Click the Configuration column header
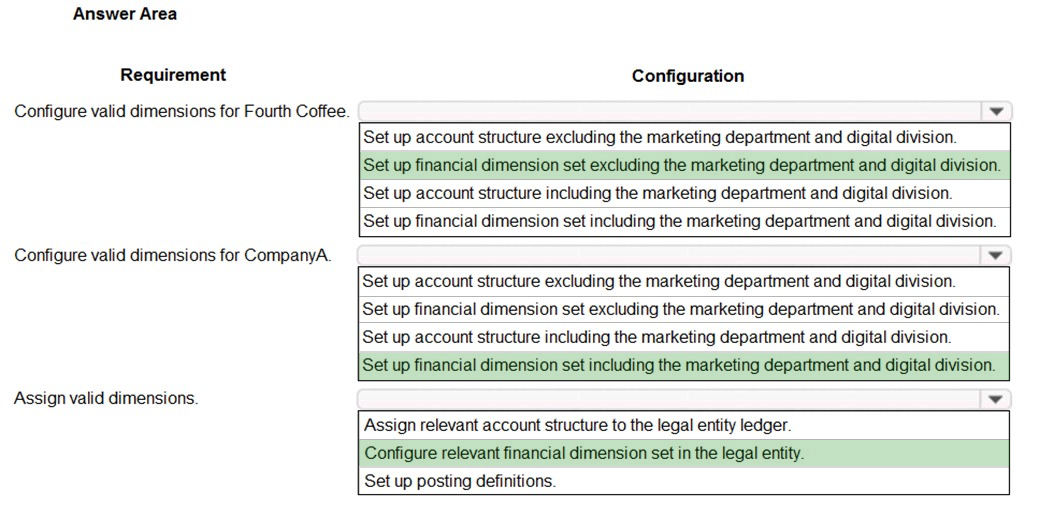Screen dimensions: 1039x520 coord(688,76)
